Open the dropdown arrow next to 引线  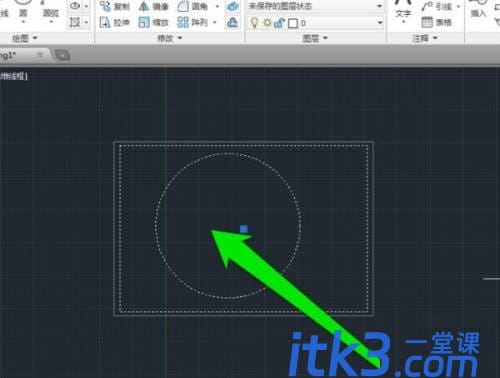[x=459, y=7]
